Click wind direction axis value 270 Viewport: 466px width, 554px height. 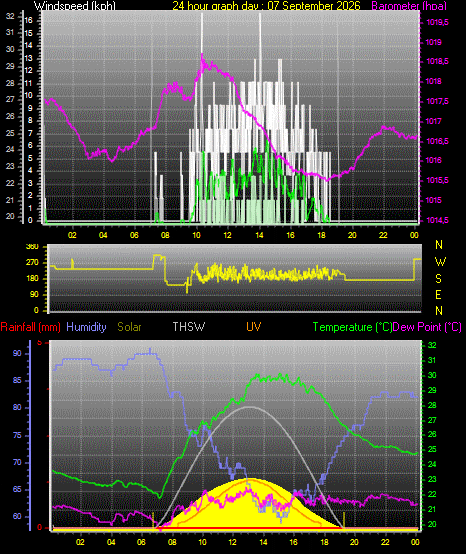[x=33, y=263]
